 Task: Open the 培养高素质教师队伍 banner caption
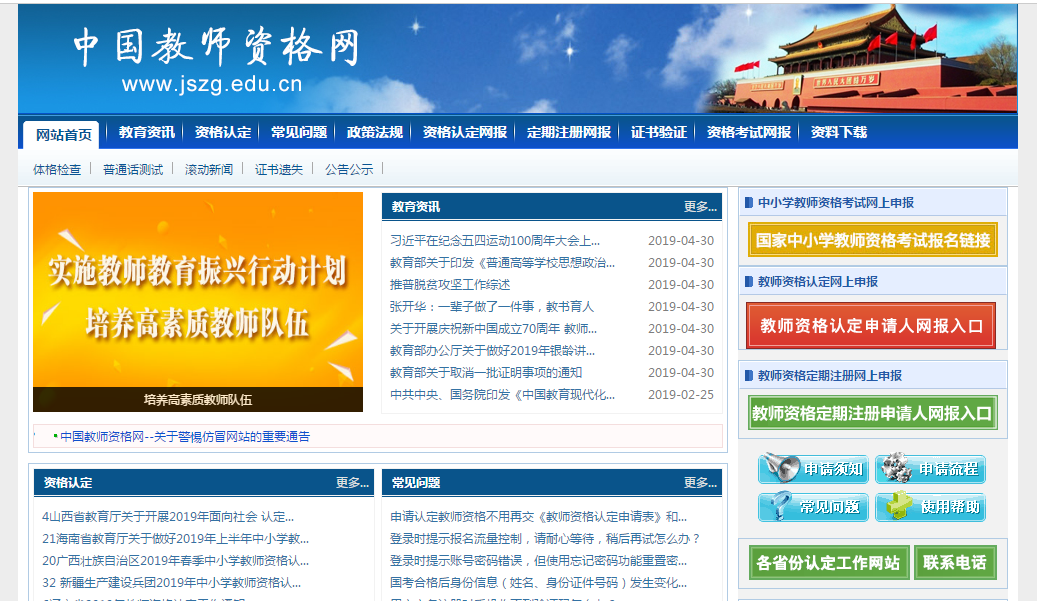(198, 399)
